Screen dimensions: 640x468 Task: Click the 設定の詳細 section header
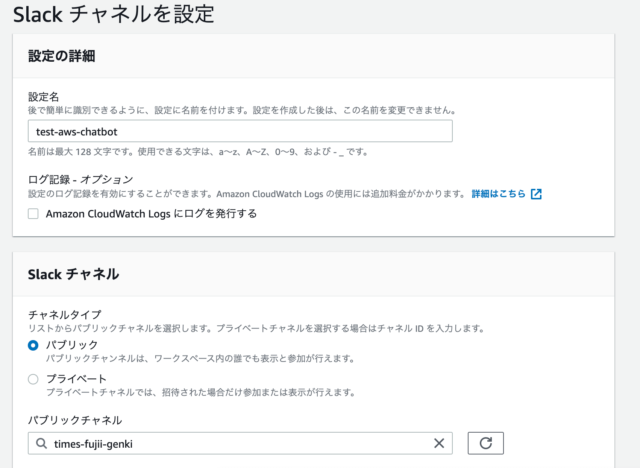68,57
